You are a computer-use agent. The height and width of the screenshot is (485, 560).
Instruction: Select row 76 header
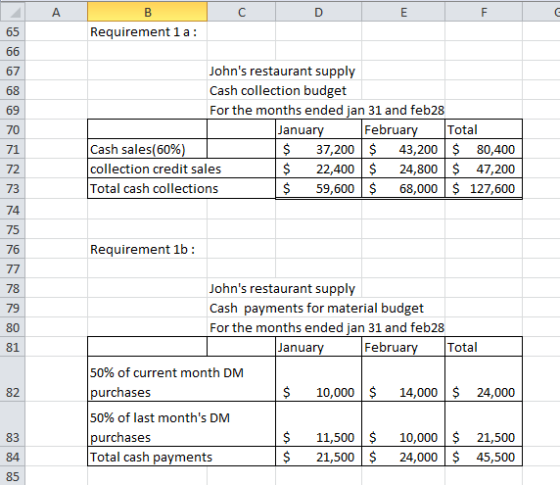[x=12, y=249]
